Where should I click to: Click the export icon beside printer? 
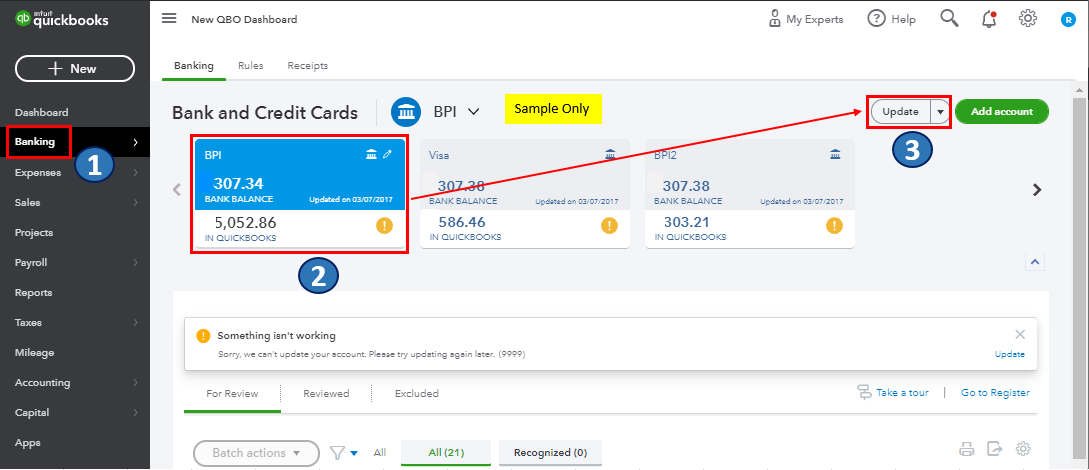point(995,449)
